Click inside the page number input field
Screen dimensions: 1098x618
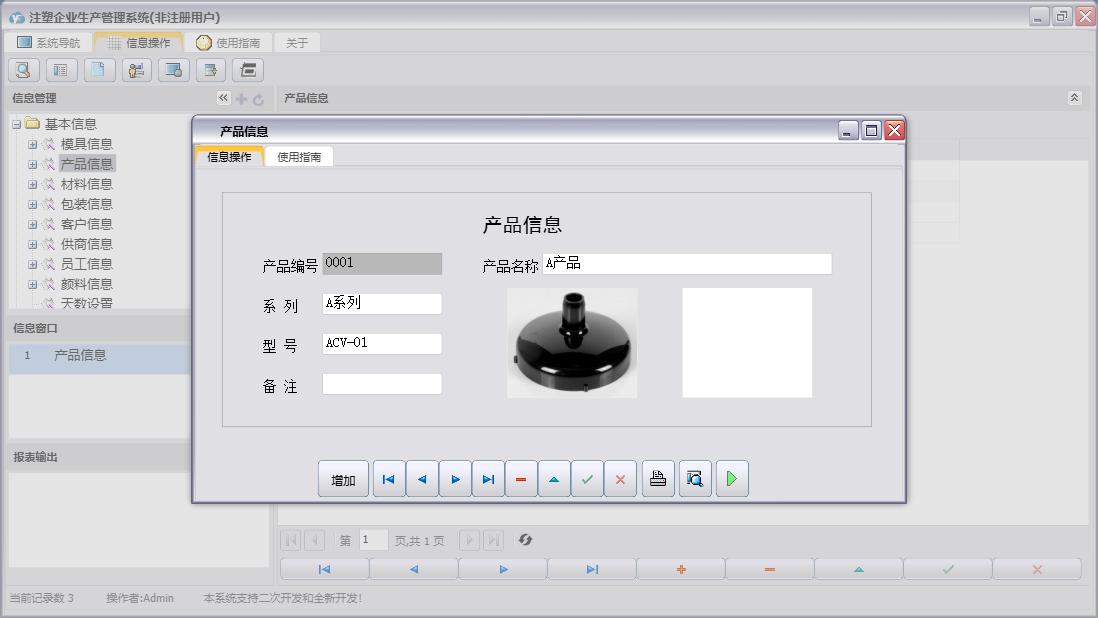(x=373, y=540)
